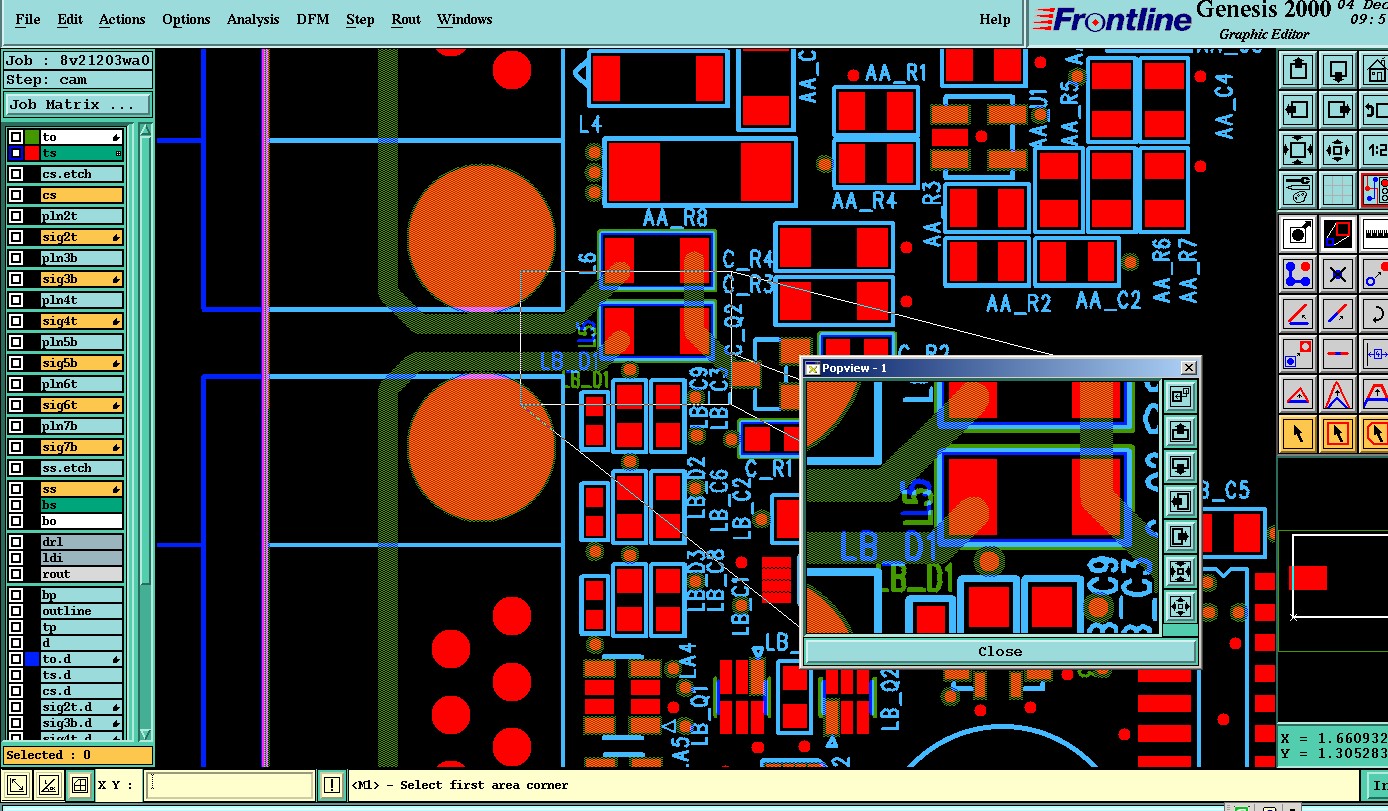This screenshot has width=1388, height=811.
Task: Select the plain arrow pointer tool
Action: pos(1297,434)
